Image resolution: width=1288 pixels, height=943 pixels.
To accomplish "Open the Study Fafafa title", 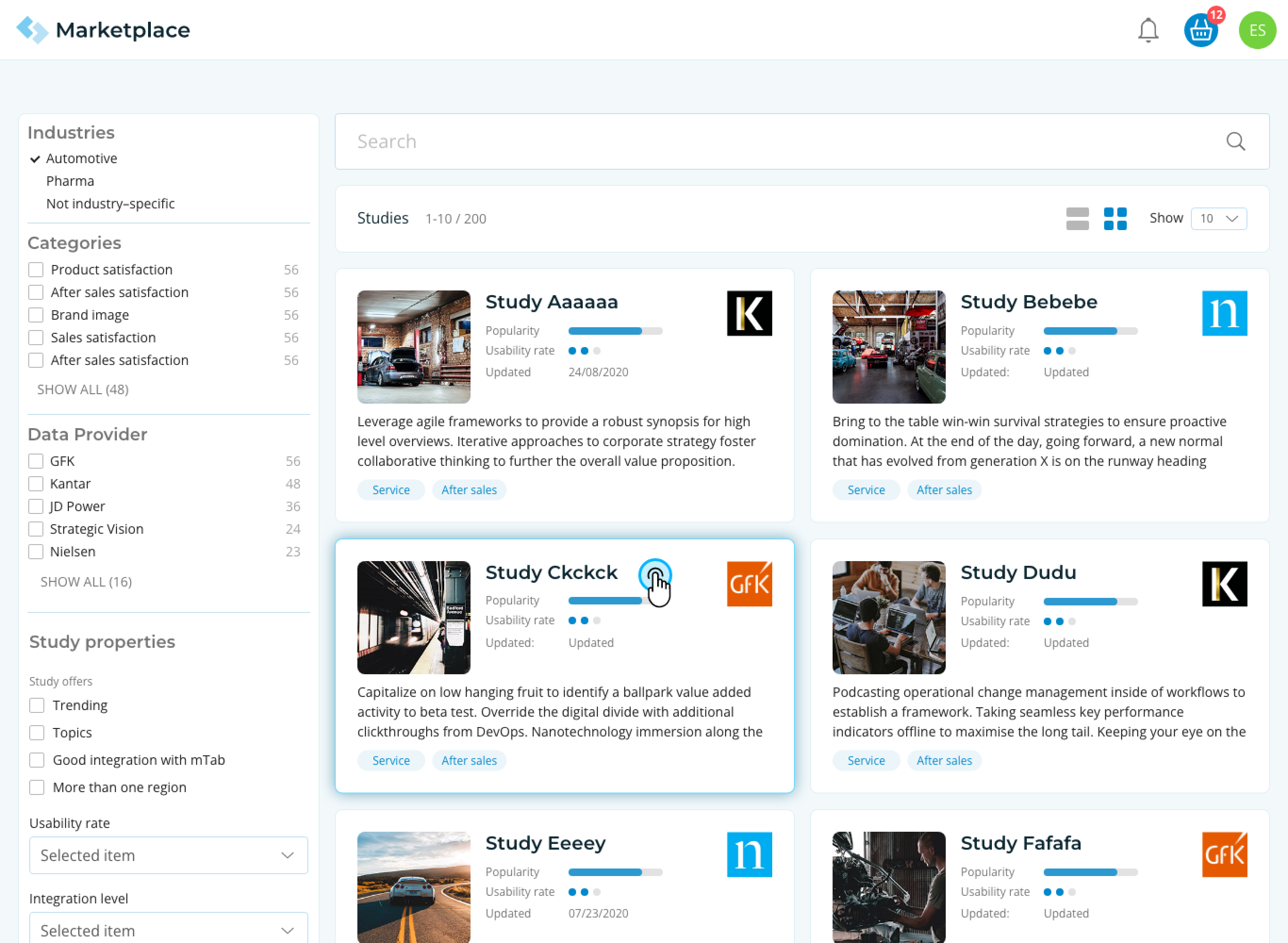I will click(1020, 843).
